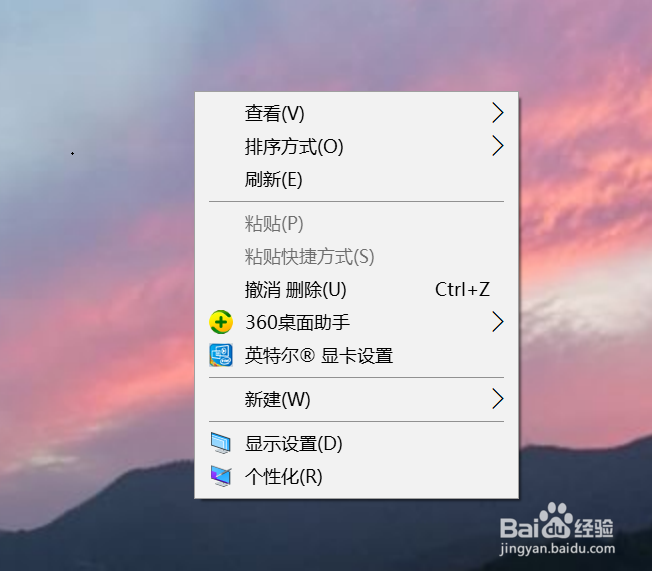The image size is (652, 571).
Task: Select 刷新(E) from the context menu
Action: click(356, 180)
